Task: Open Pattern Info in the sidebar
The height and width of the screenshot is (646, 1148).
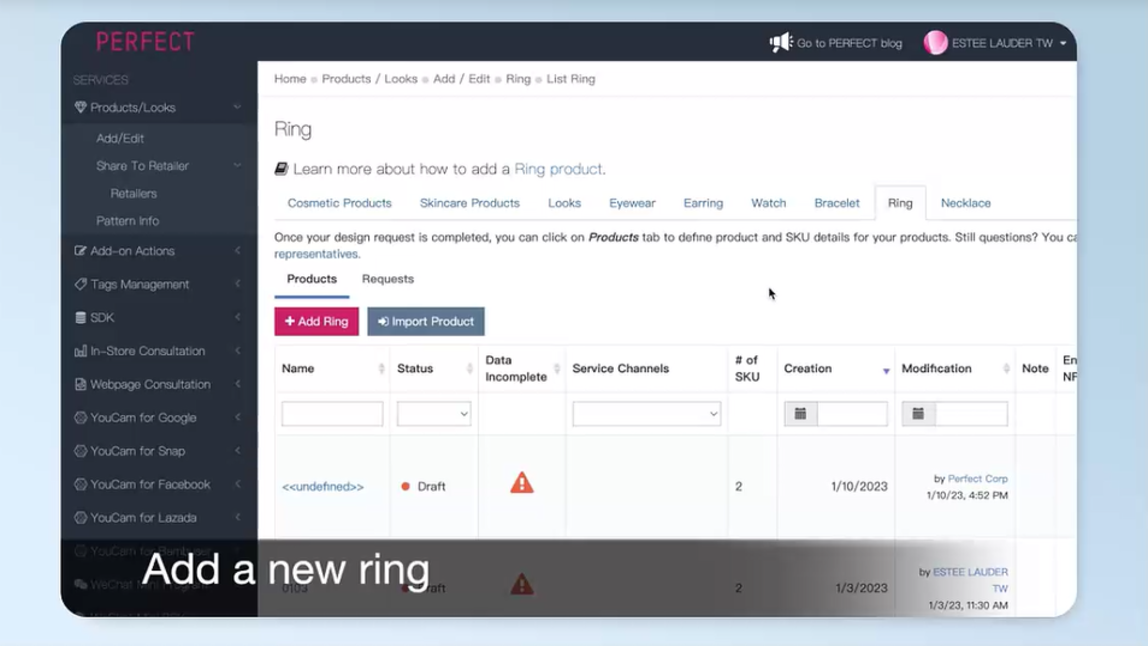Action: [x=127, y=220]
